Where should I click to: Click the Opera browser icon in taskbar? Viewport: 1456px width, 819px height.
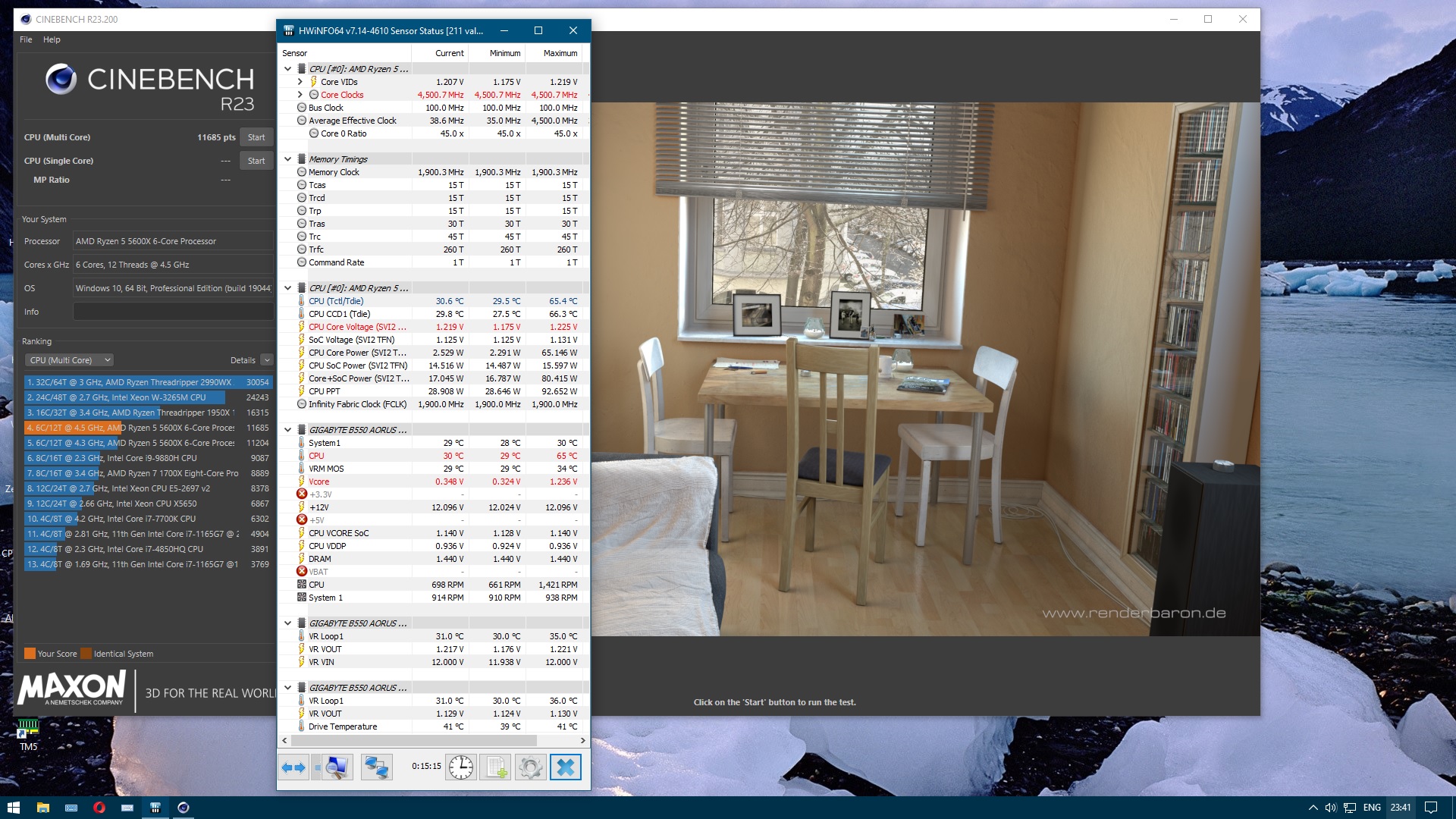click(x=99, y=808)
